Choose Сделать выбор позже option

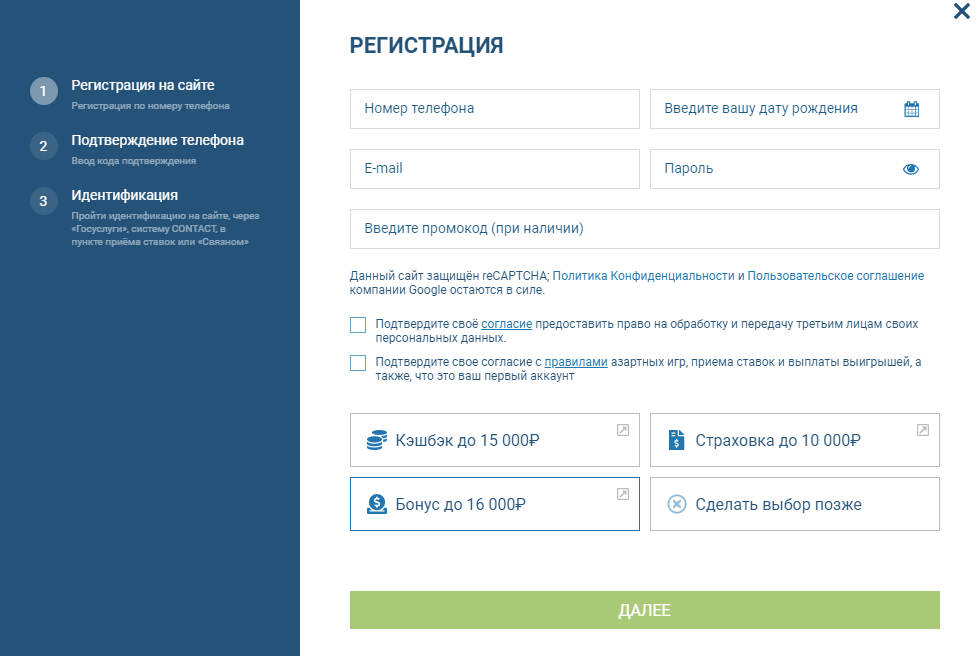[794, 504]
